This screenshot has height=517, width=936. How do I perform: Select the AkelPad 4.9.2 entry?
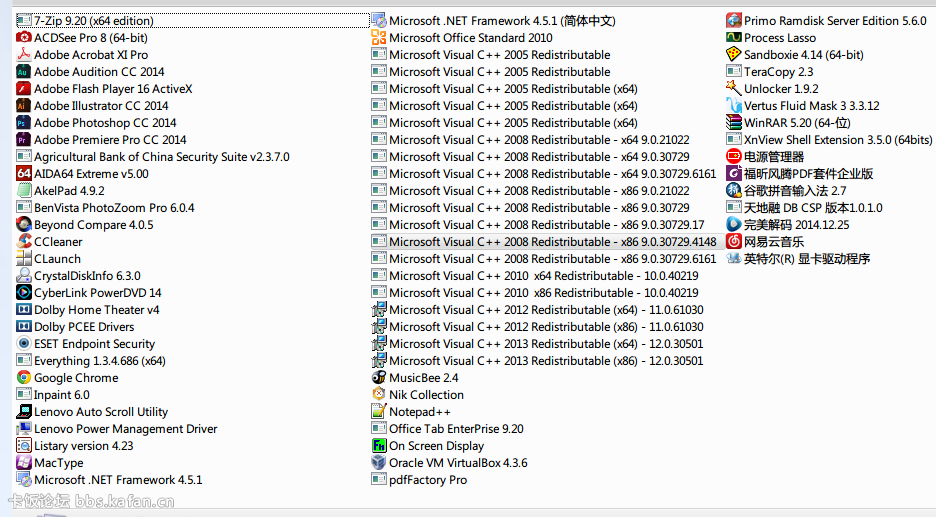pyautogui.click(x=61, y=191)
